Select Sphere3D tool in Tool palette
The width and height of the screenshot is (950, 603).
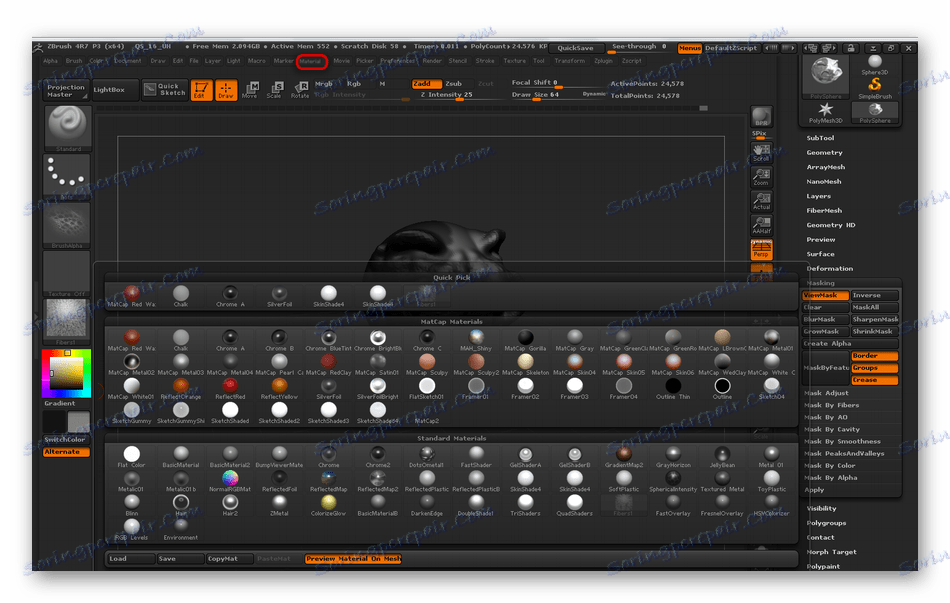[x=875, y=64]
